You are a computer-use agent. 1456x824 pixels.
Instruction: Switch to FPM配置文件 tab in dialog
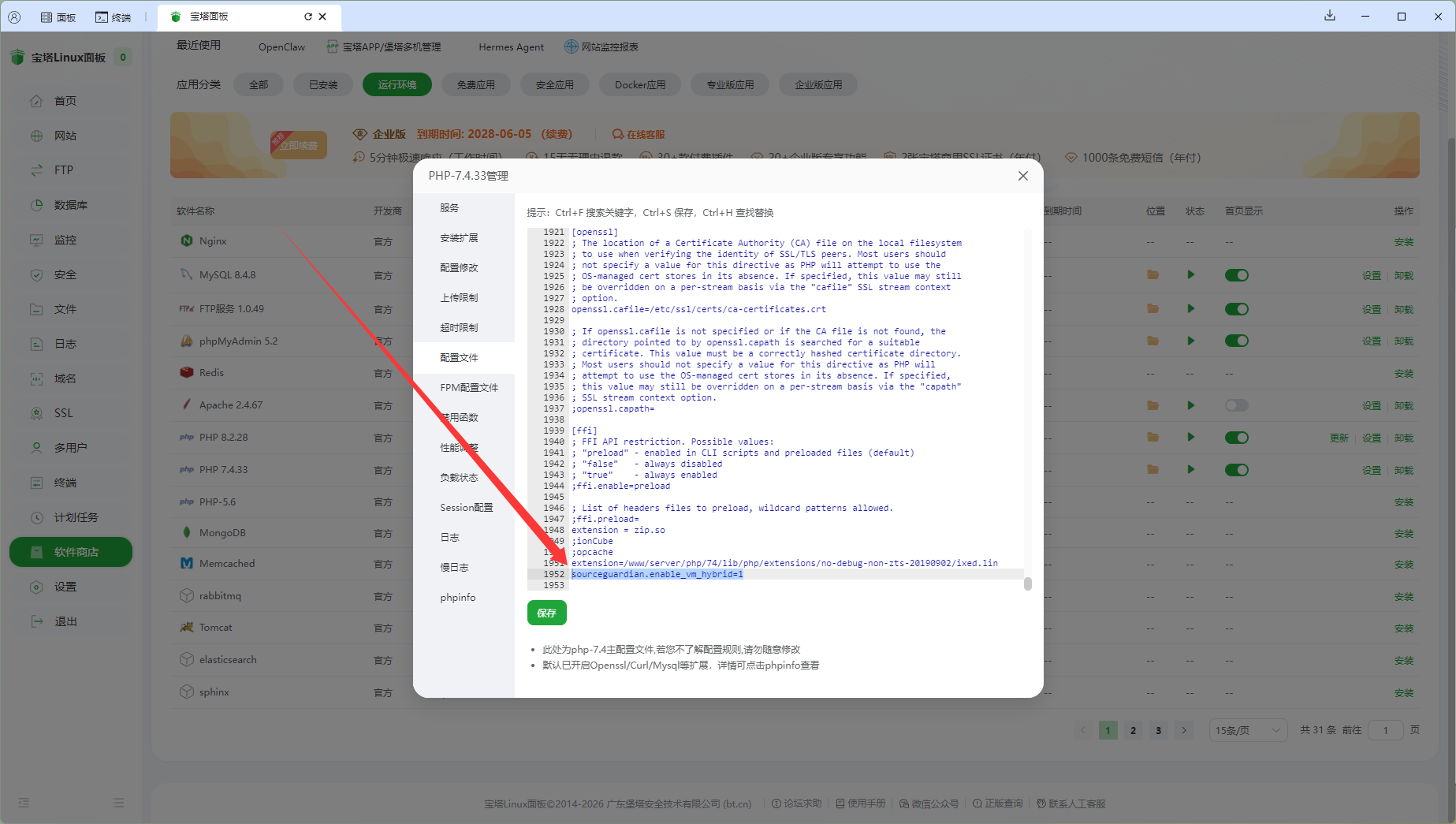click(x=469, y=387)
